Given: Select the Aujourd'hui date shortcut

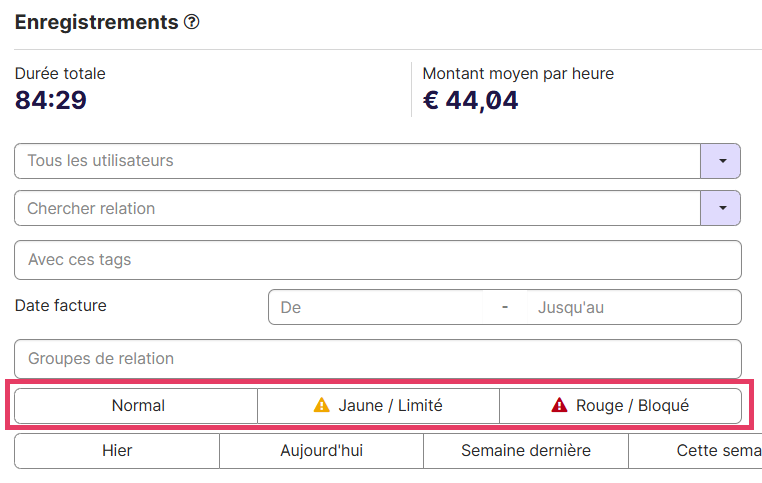Looking at the screenshot, I should click(321, 451).
